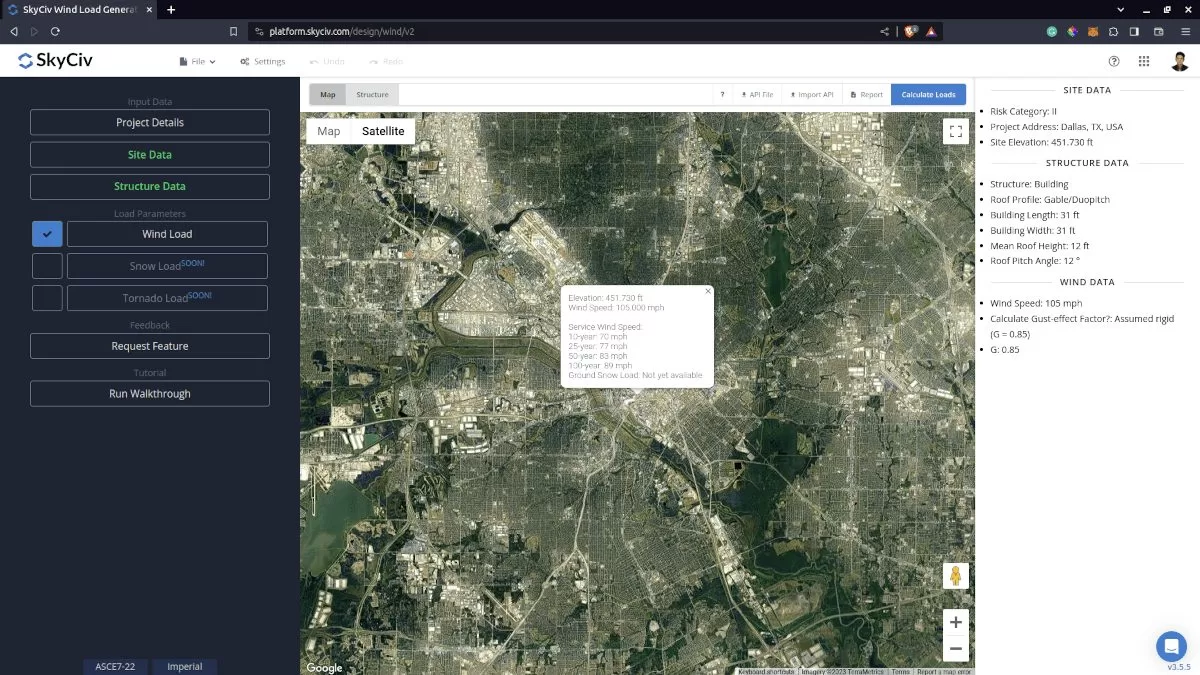Select the Satellite map type
The width and height of the screenshot is (1200, 675).
coord(383,131)
